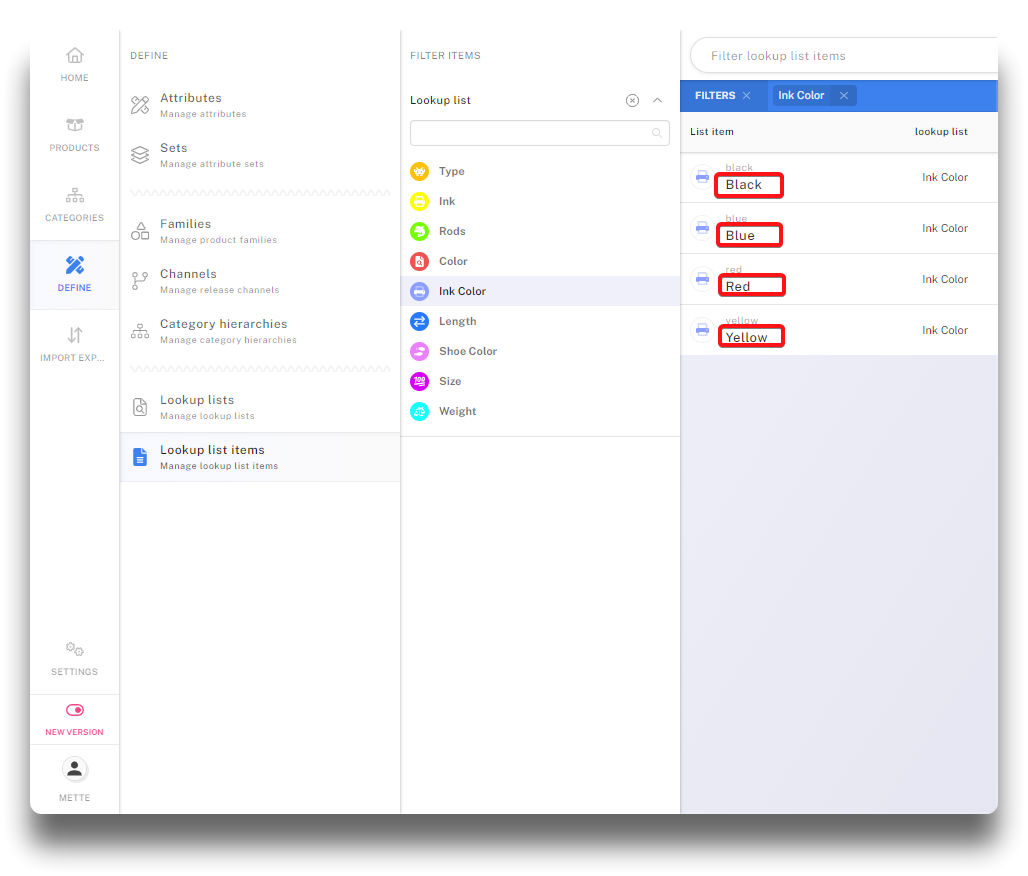
Task: Open the Home section in sidebar
Action: tap(74, 64)
